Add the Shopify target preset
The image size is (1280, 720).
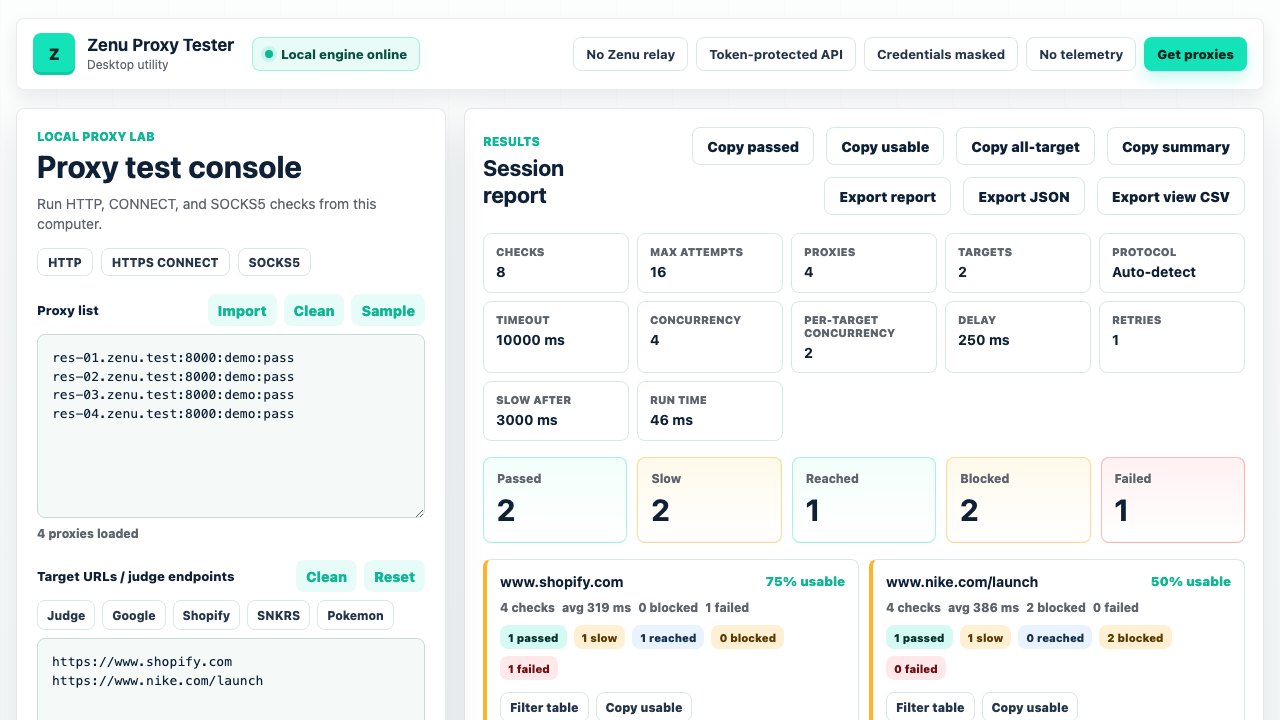206,615
